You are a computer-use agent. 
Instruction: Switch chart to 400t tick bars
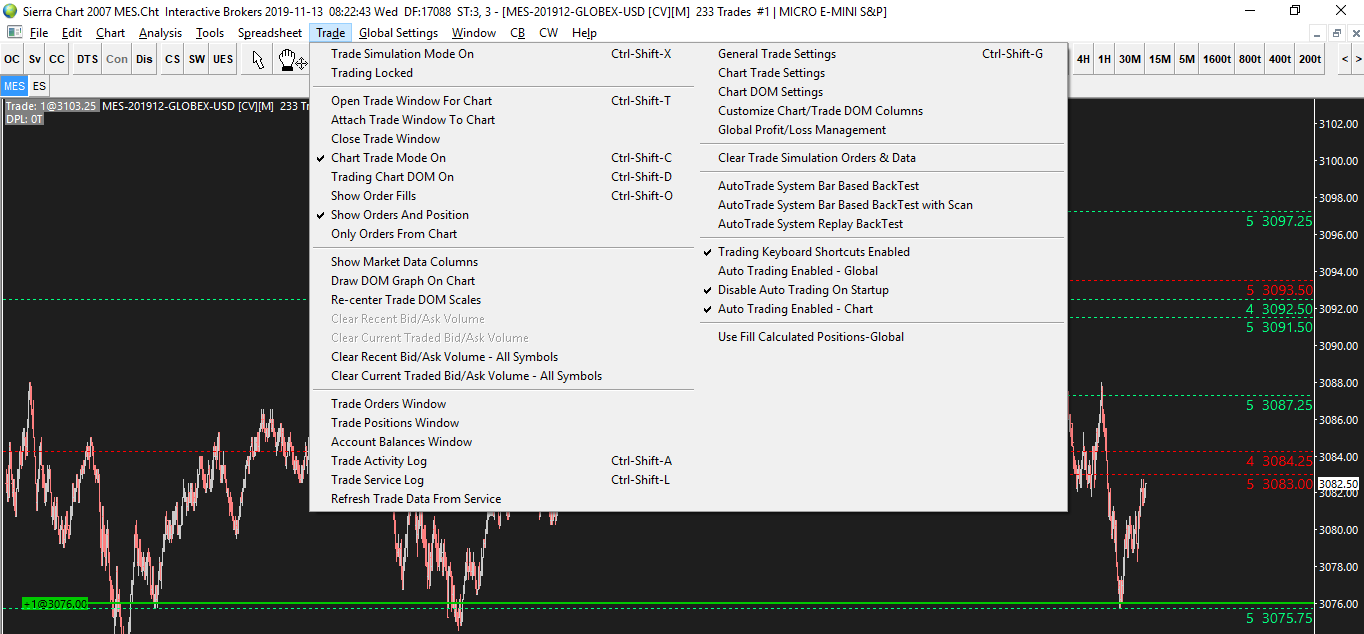click(x=1280, y=59)
